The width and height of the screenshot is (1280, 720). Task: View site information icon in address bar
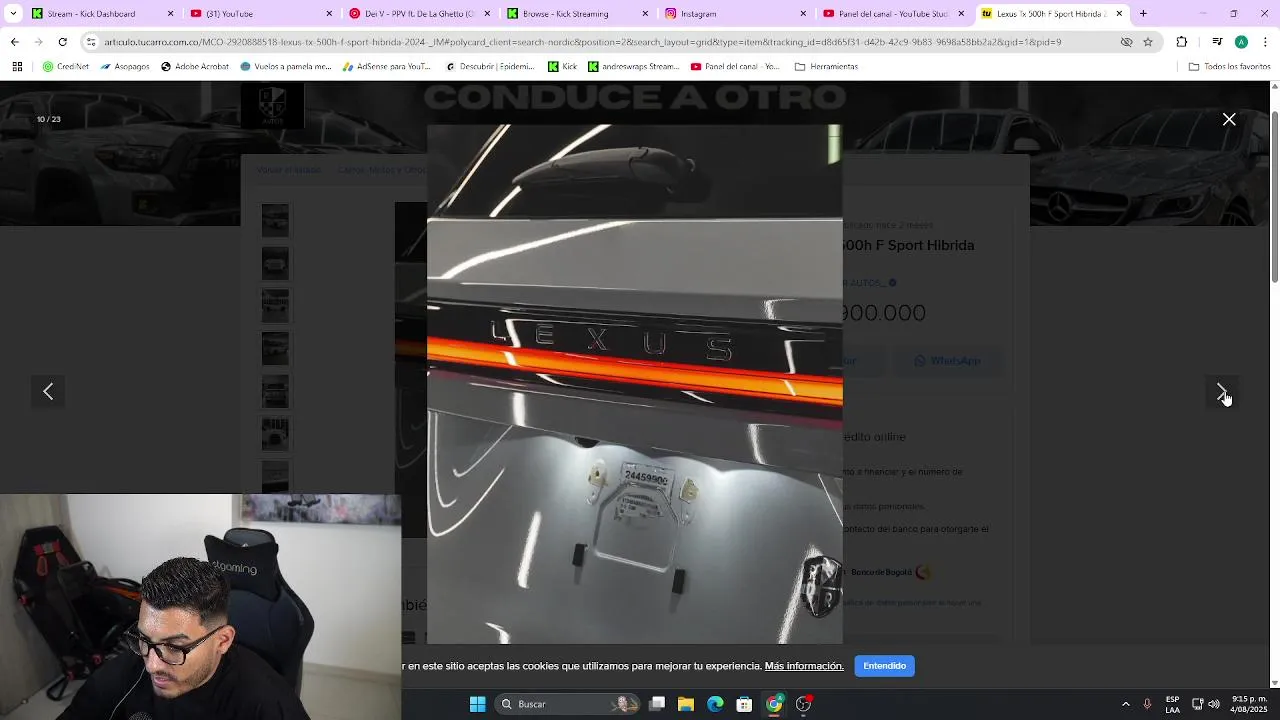[x=91, y=42]
